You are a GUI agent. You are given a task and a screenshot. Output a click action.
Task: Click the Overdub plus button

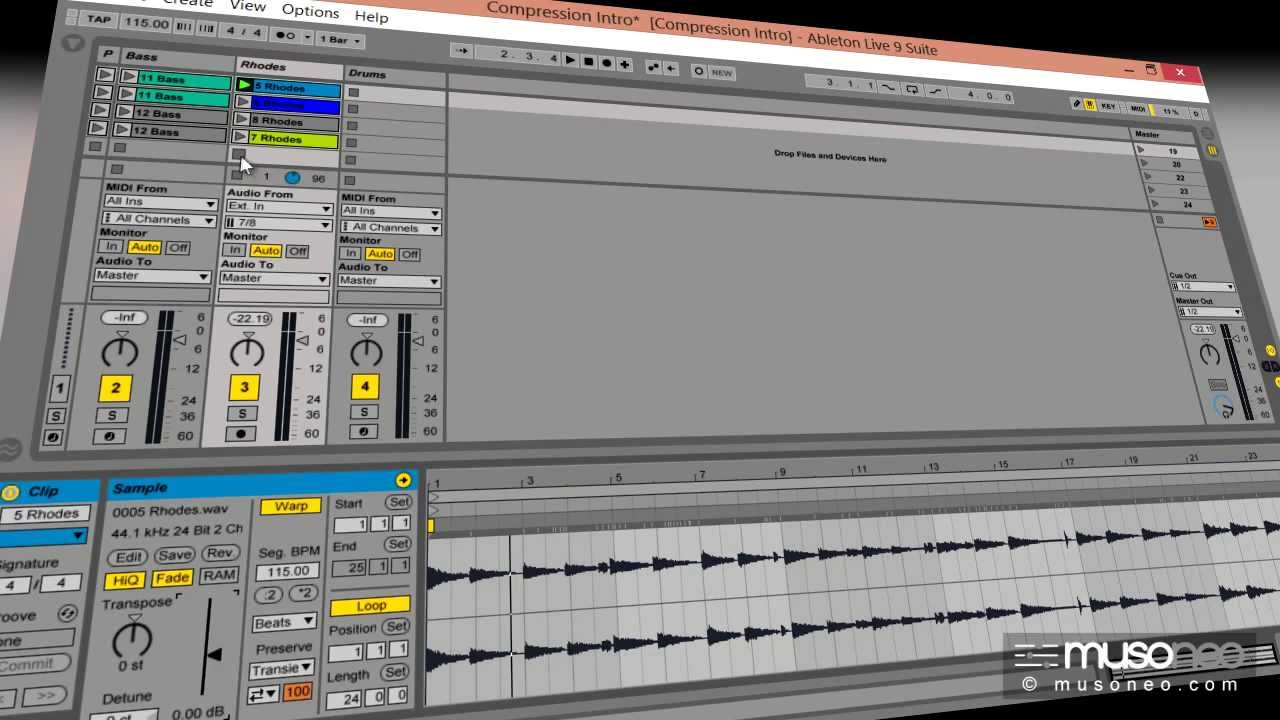(x=625, y=64)
